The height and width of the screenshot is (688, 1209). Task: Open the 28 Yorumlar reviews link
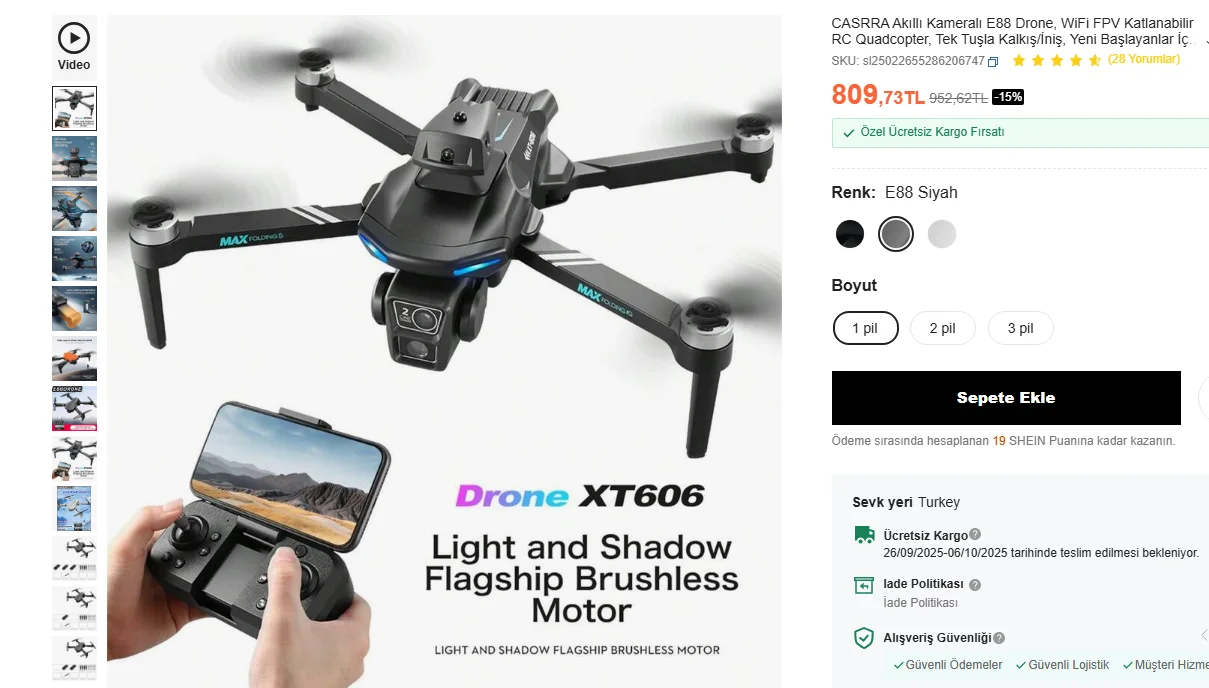[x=1144, y=59]
